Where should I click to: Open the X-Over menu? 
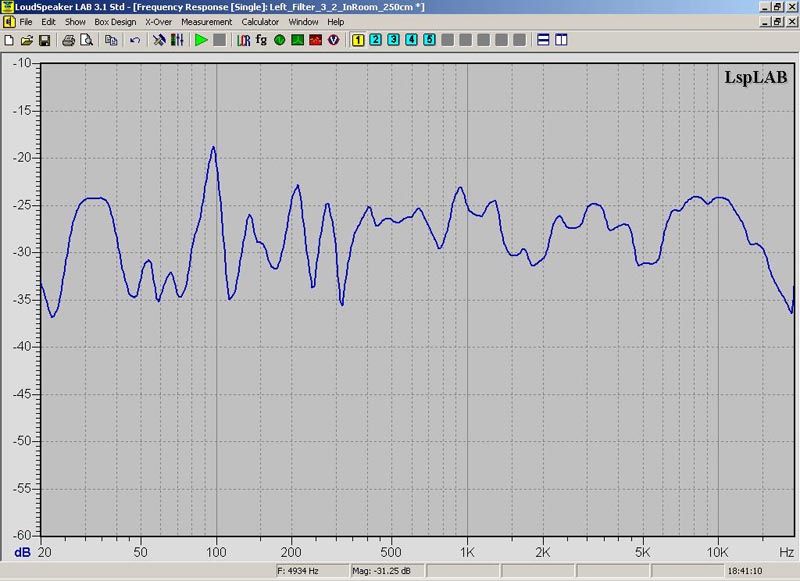click(x=159, y=22)
